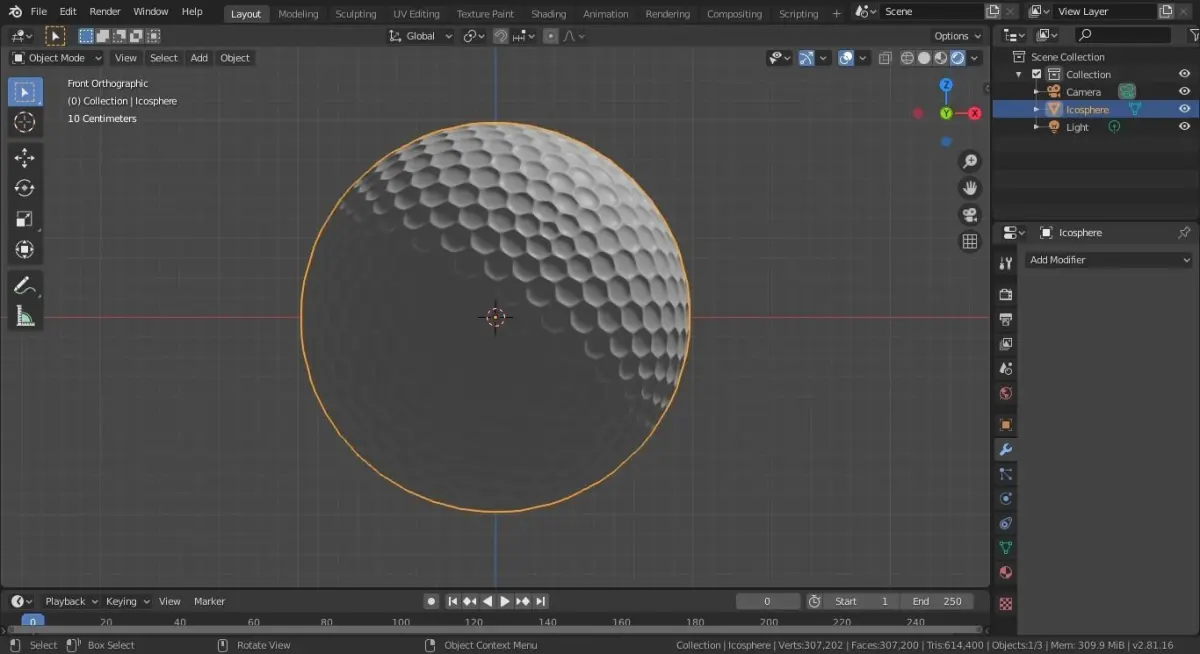Toggle show overlays button
1200x654 pixels.
(x=846, y=58)
